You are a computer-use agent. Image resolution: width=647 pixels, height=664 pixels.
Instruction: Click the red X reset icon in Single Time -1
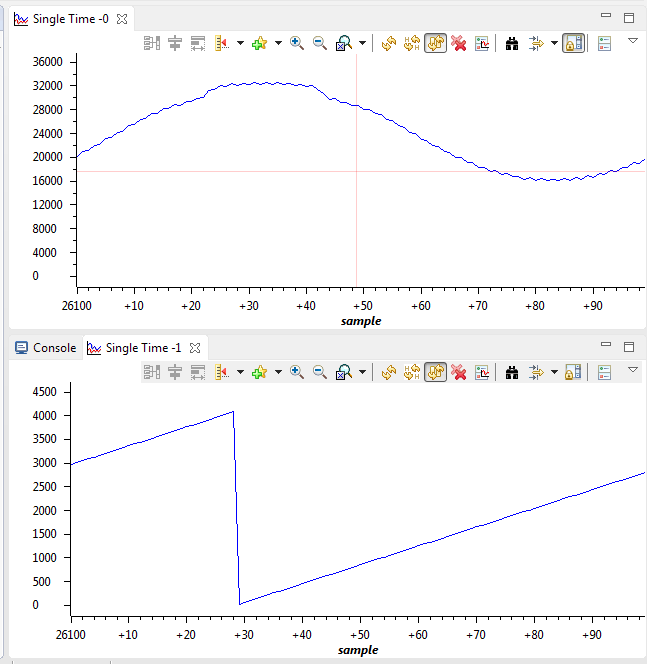click(459, 372)
